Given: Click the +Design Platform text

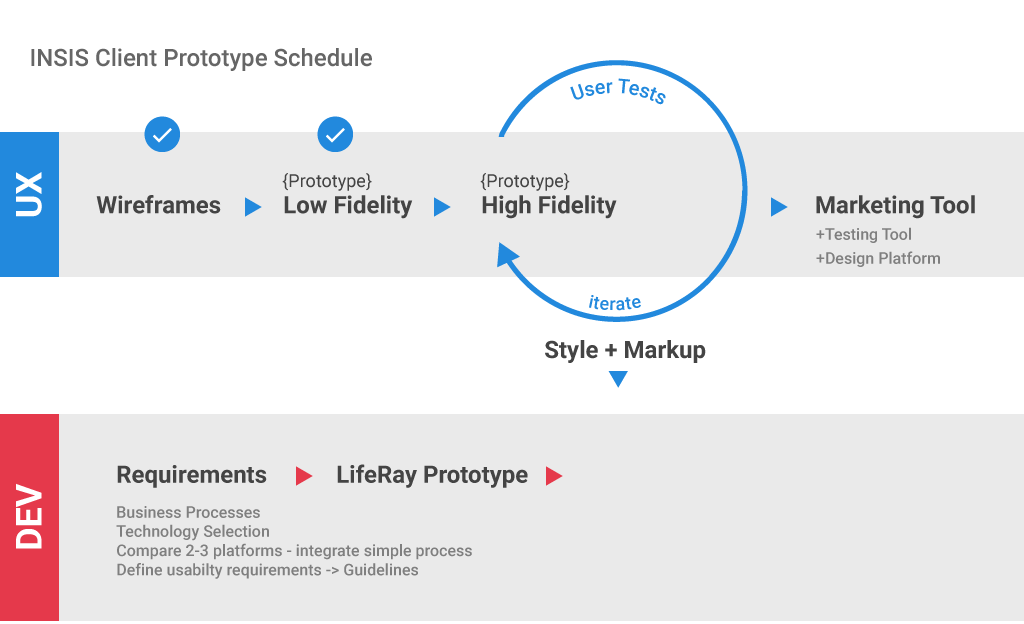Looking at the screenshot, I should point(878,258).
